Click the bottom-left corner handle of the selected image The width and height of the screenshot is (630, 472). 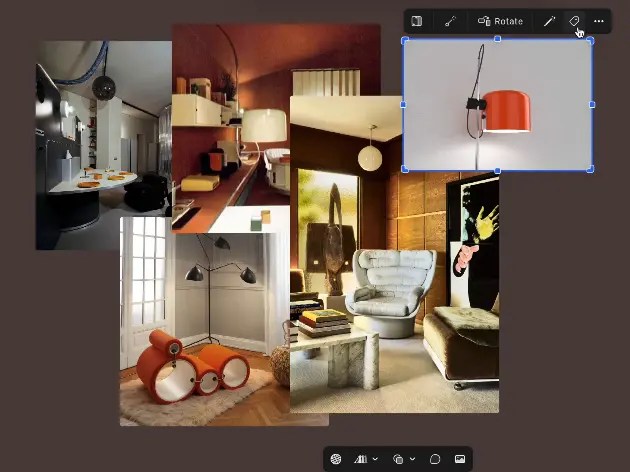pos(404,170)
